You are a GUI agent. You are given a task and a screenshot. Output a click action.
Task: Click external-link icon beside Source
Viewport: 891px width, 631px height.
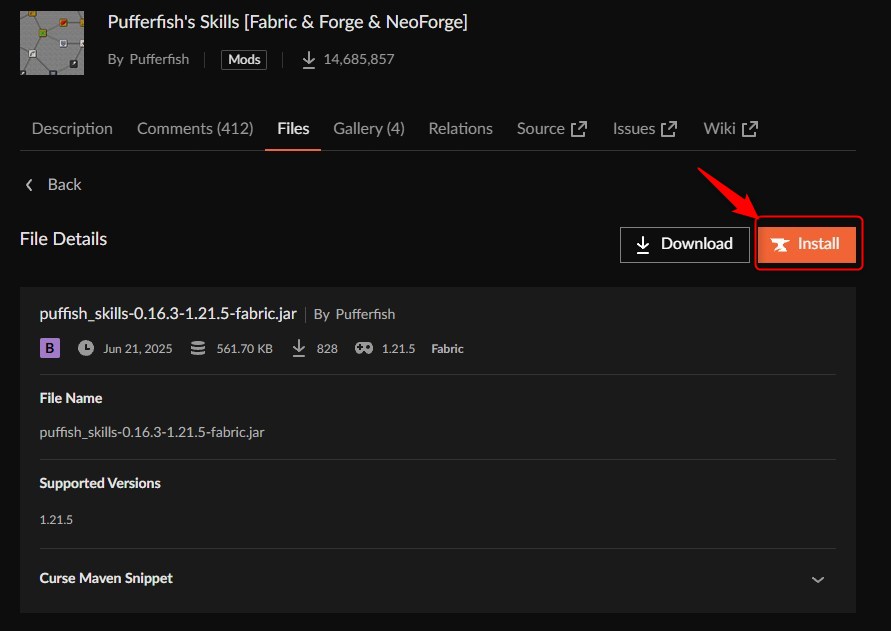pos(578,129)
